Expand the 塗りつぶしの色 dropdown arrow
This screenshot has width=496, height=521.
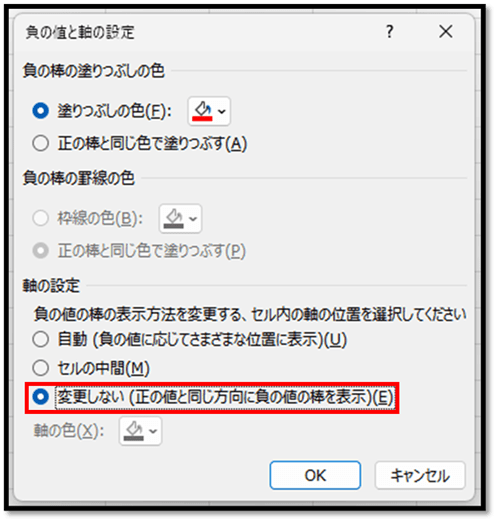(x=222, y=111)
